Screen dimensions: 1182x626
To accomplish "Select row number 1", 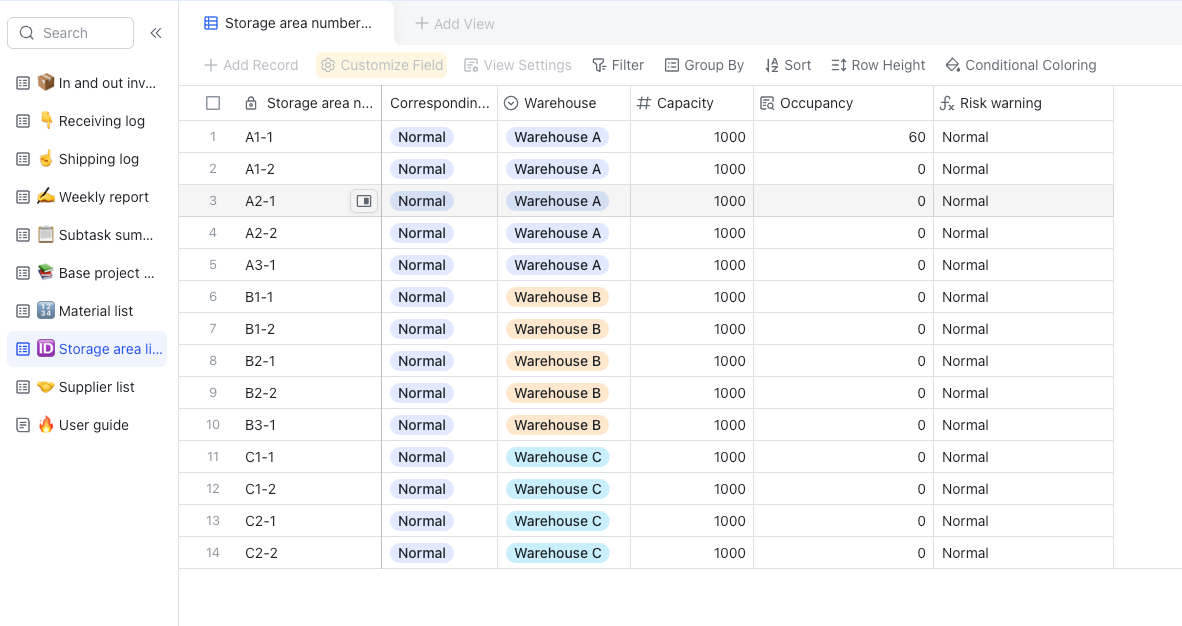I will (x=213, y=137).
